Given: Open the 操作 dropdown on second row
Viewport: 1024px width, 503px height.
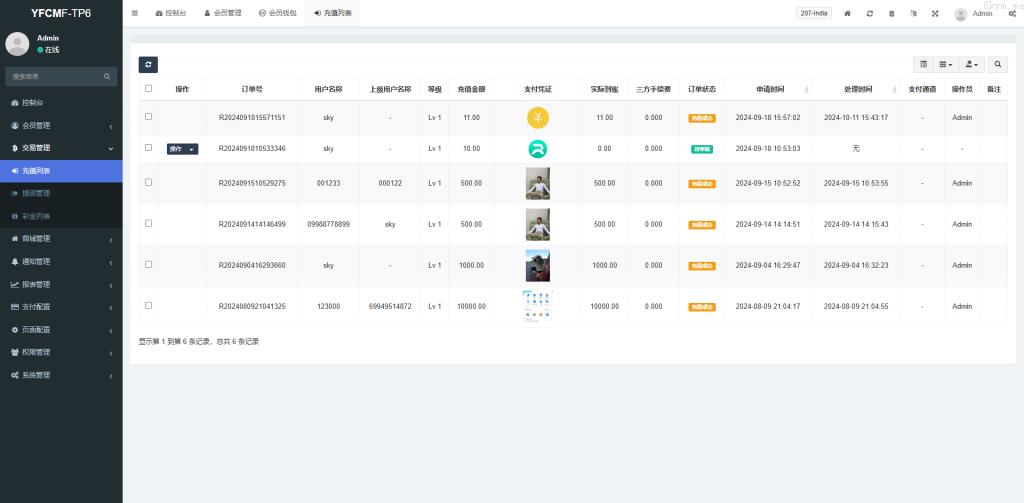Looking at the screenshot, I should coord(182,149).
